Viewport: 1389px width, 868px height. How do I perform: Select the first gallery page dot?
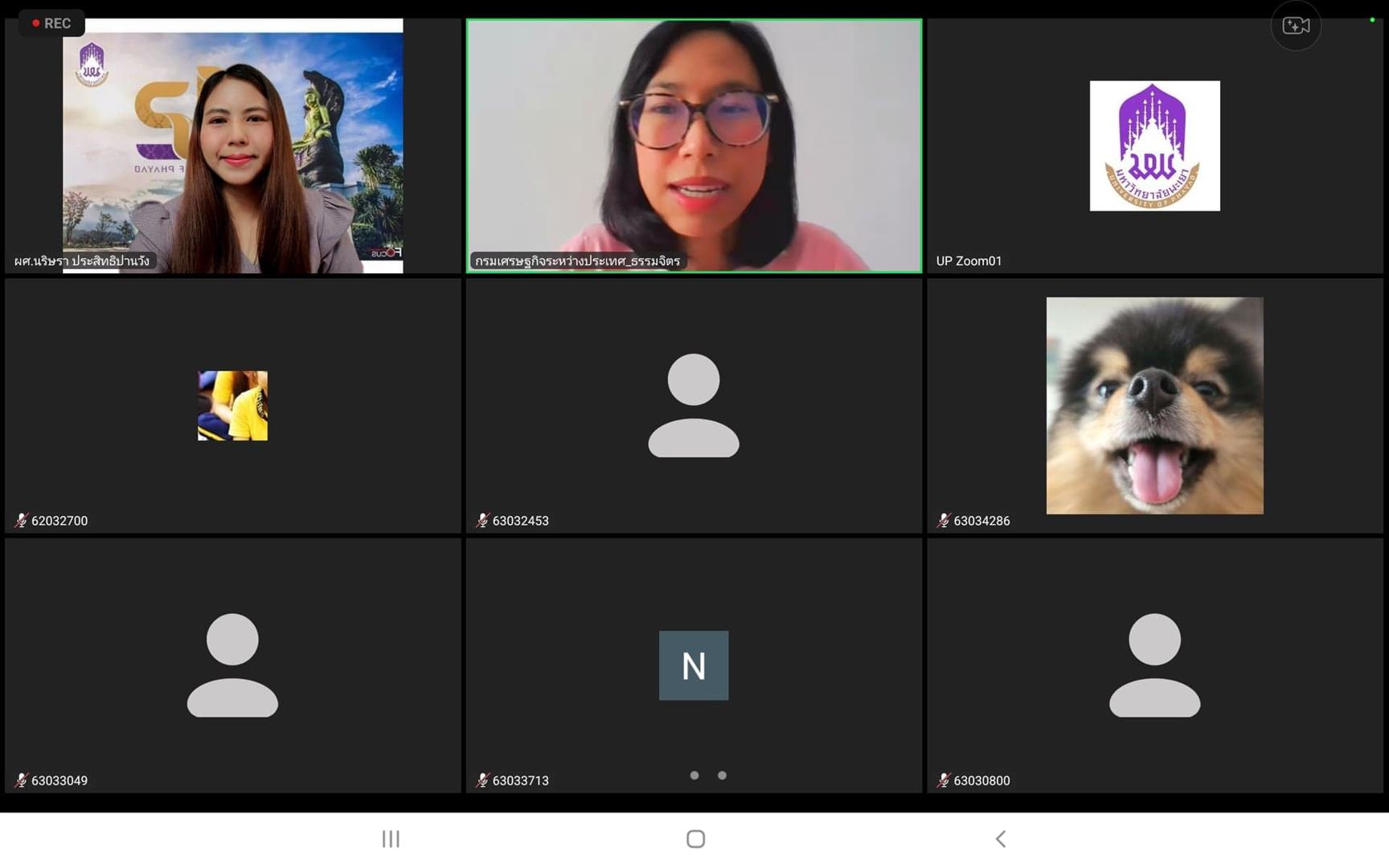[694, 776]
